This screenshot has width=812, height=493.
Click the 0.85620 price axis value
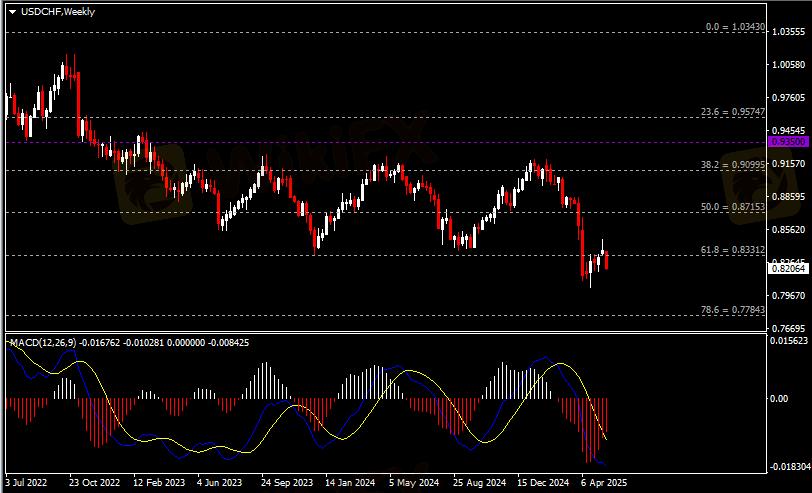click(x=788, y=229)
